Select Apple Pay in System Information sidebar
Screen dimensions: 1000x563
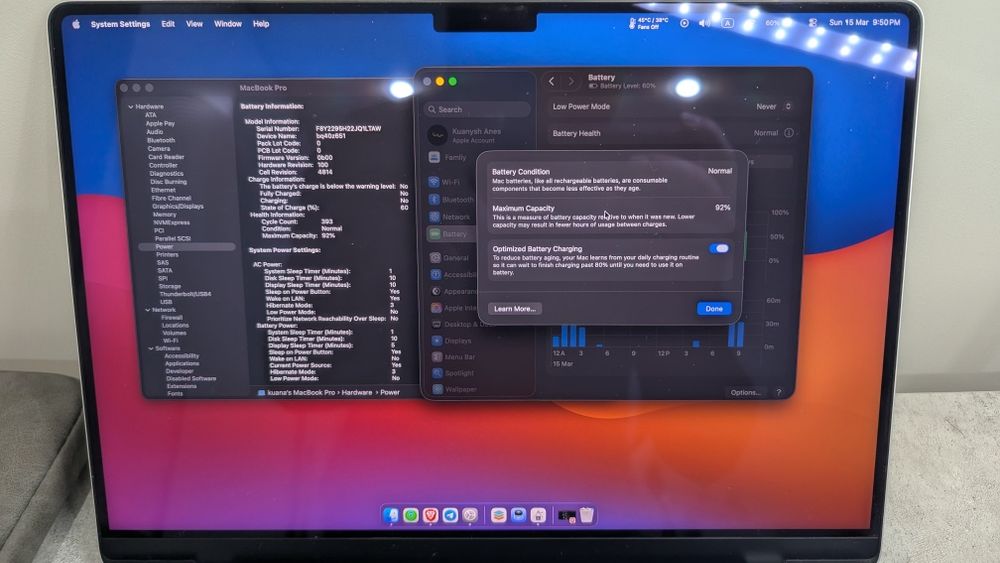coord(160,124)
